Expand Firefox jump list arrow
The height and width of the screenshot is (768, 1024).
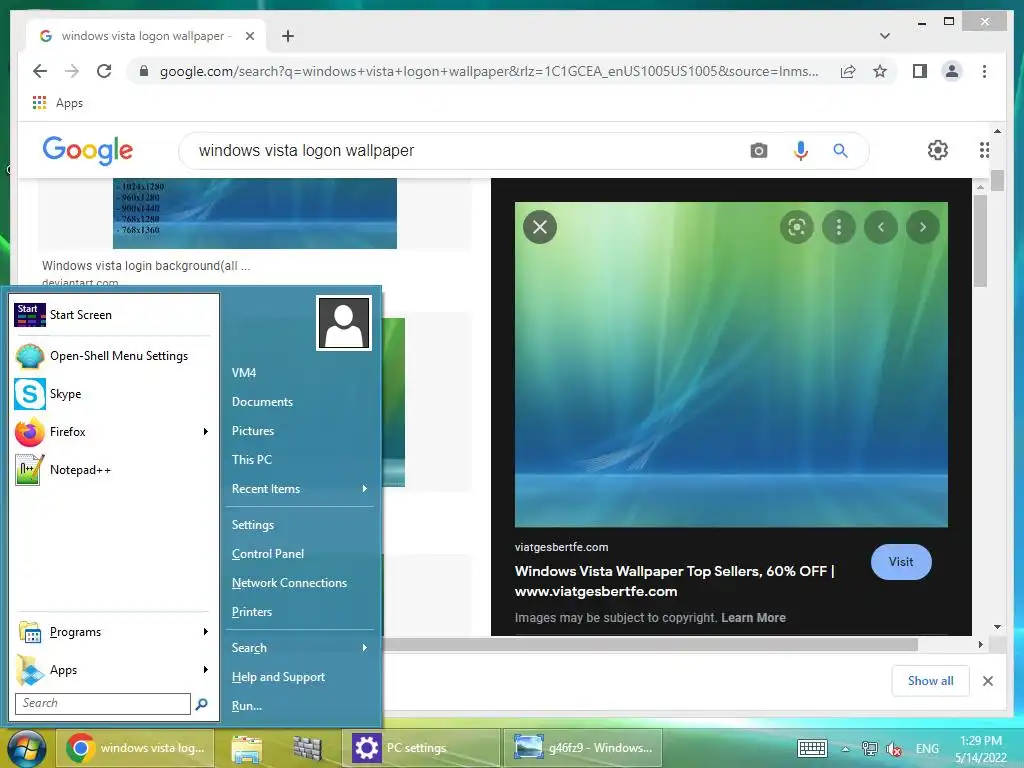(x=206, y=432)
